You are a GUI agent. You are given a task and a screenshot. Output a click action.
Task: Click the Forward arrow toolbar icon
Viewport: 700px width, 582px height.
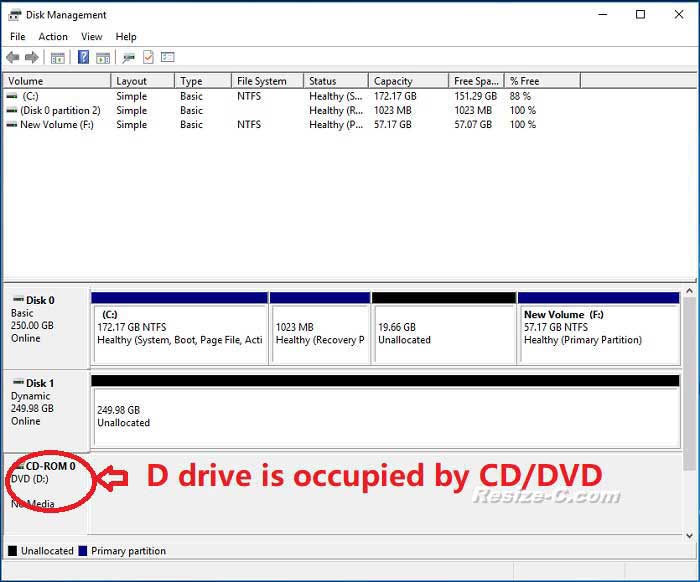(x=31, y=57)
